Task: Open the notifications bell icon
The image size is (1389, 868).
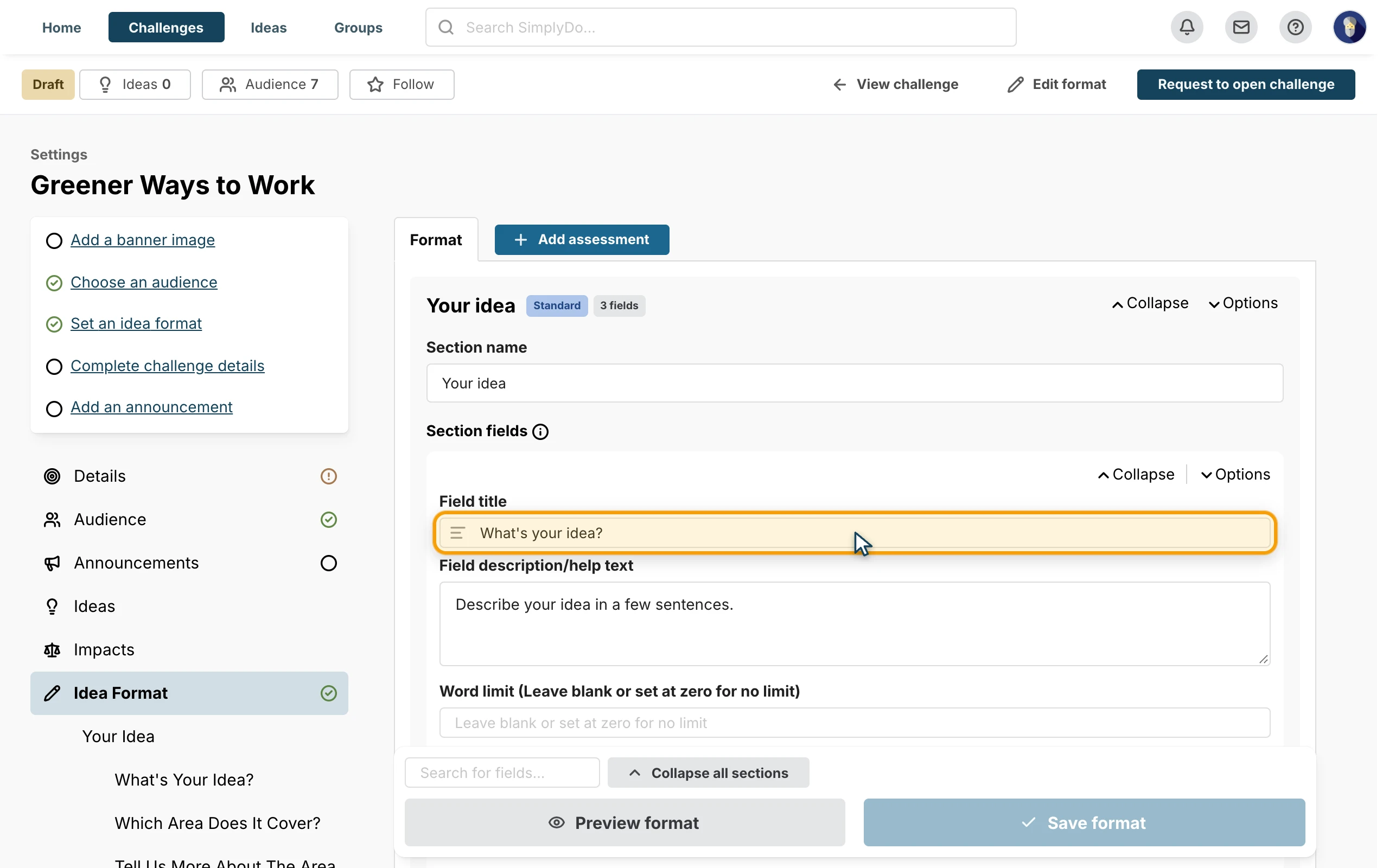Action: [1187, 27]
